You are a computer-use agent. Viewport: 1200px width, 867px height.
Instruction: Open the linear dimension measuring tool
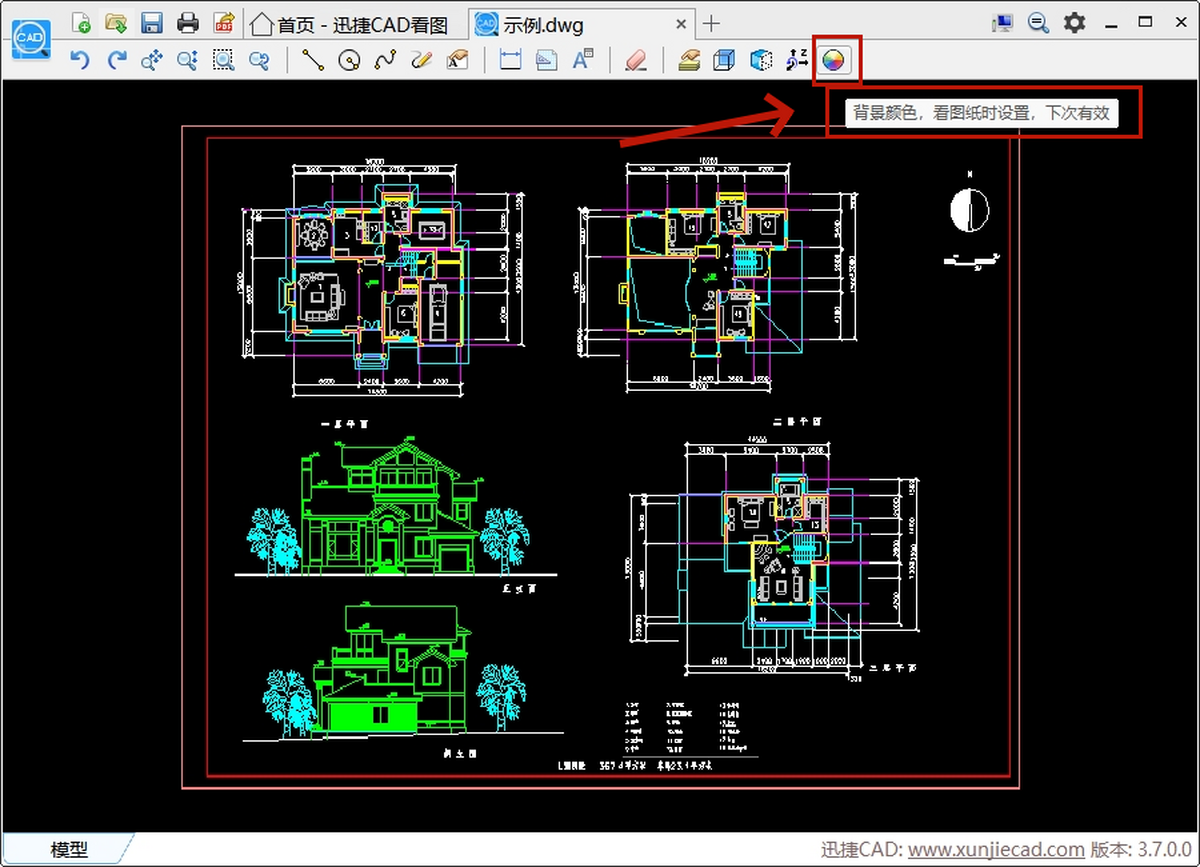(x=511, y=61)
